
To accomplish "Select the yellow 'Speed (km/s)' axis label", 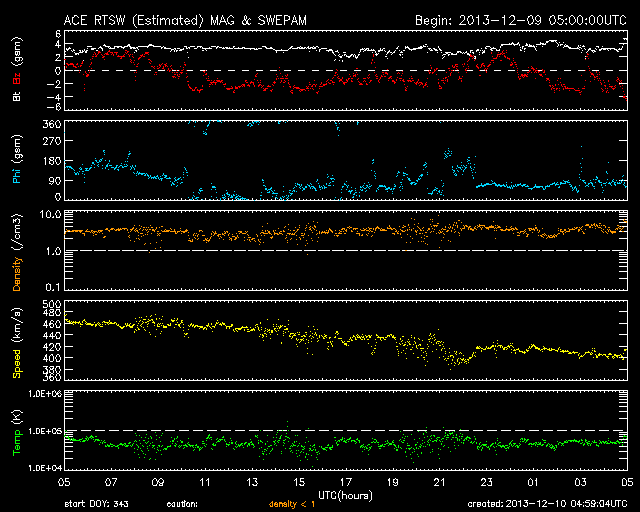I will coord(17,343).
